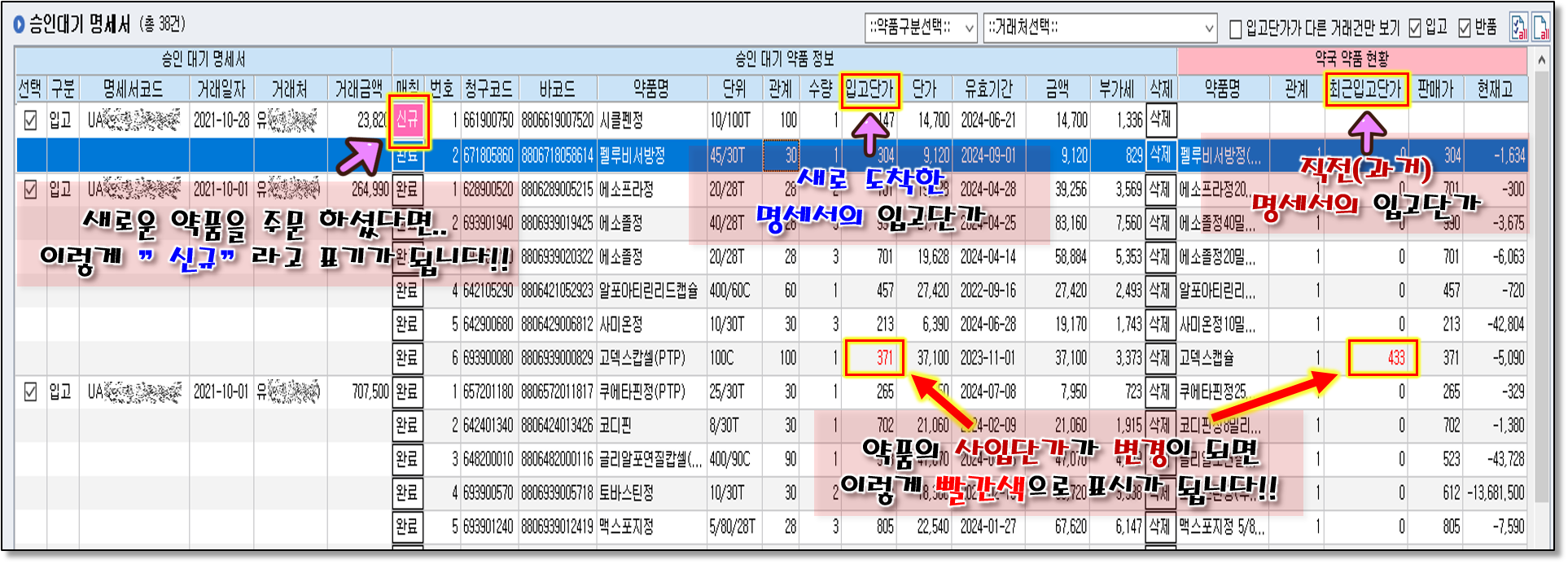Open the 거래처선택 dropdown
This screenshot has height=564, width=1568.
click(1100, 28)
